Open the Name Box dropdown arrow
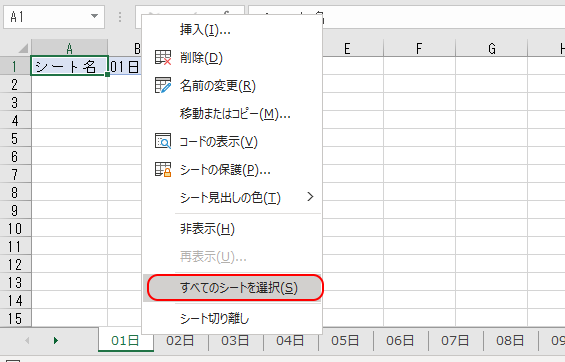 pos(94,16)
